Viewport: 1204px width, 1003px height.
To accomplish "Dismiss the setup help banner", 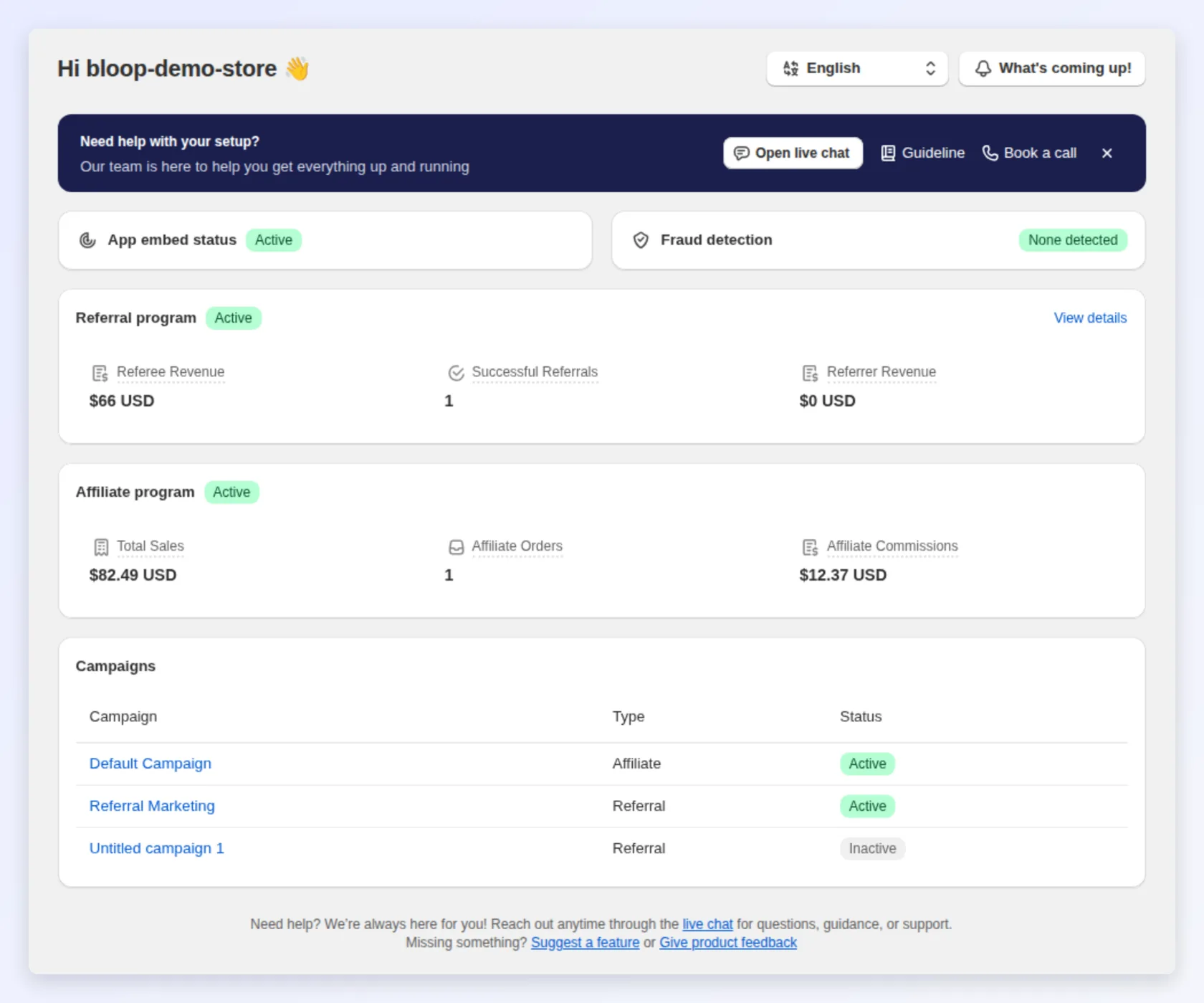I will coord(1107,153).
